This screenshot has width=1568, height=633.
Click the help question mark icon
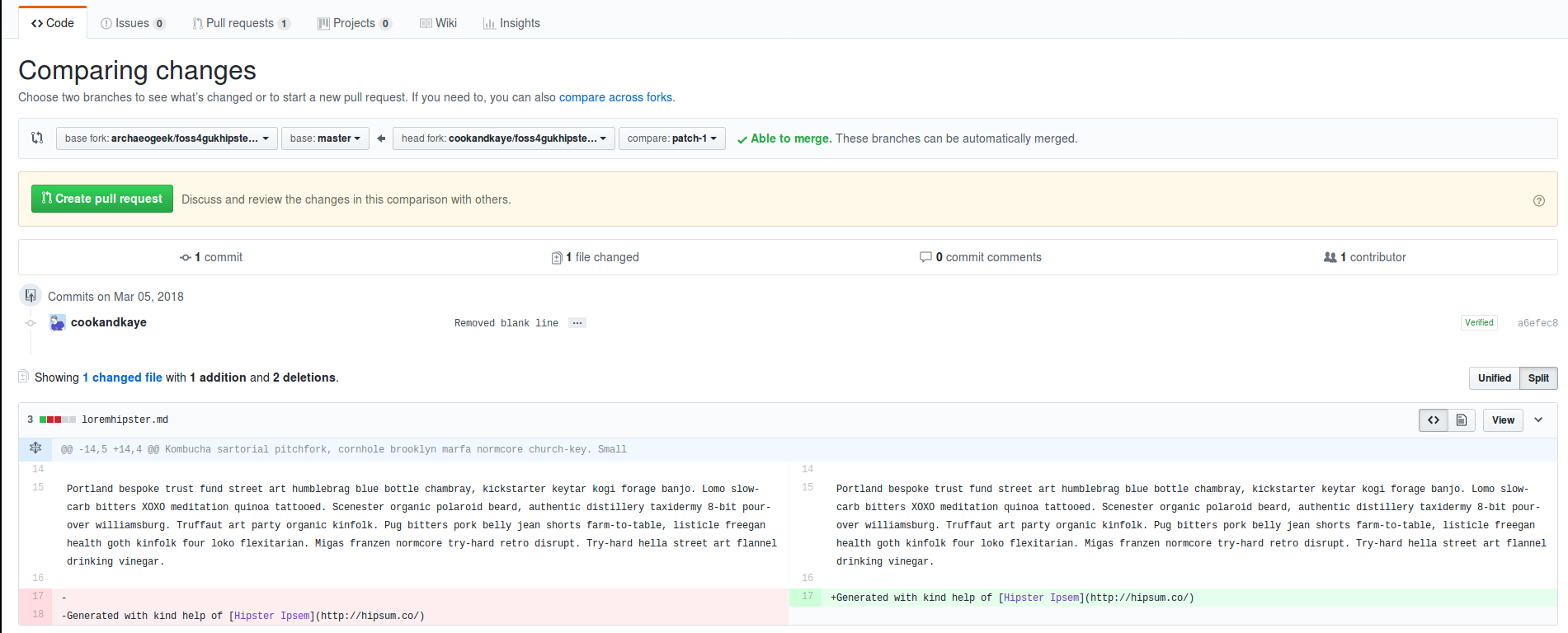pyautogui.click(x=1538, y=200)
